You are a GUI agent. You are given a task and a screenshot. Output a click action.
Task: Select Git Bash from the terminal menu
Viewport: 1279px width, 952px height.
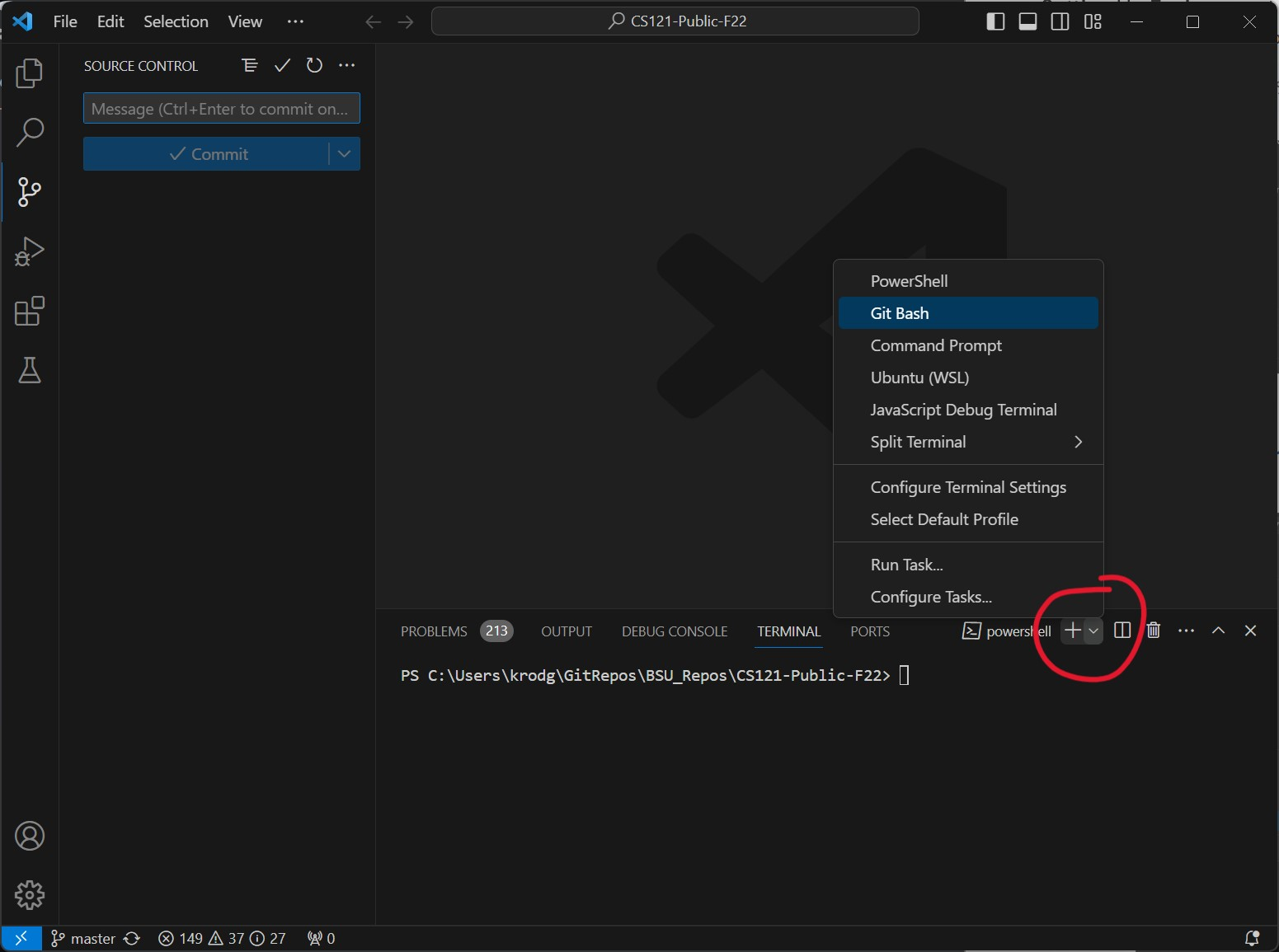pos(900,313)
